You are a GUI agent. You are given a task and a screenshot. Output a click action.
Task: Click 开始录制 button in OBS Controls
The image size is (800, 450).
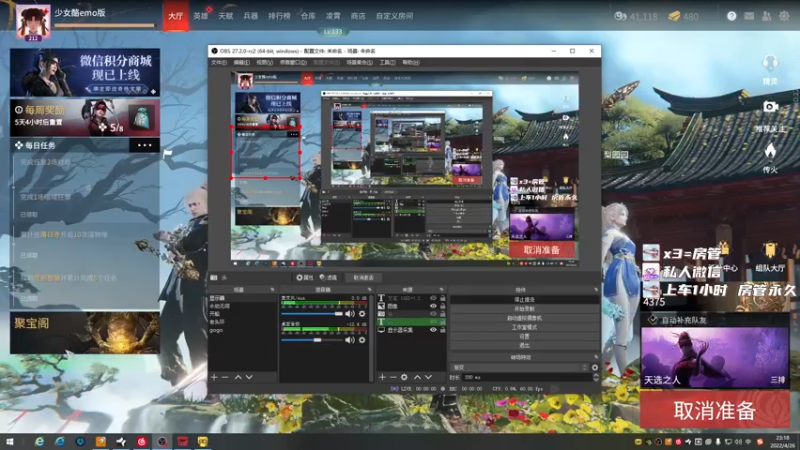524,309
